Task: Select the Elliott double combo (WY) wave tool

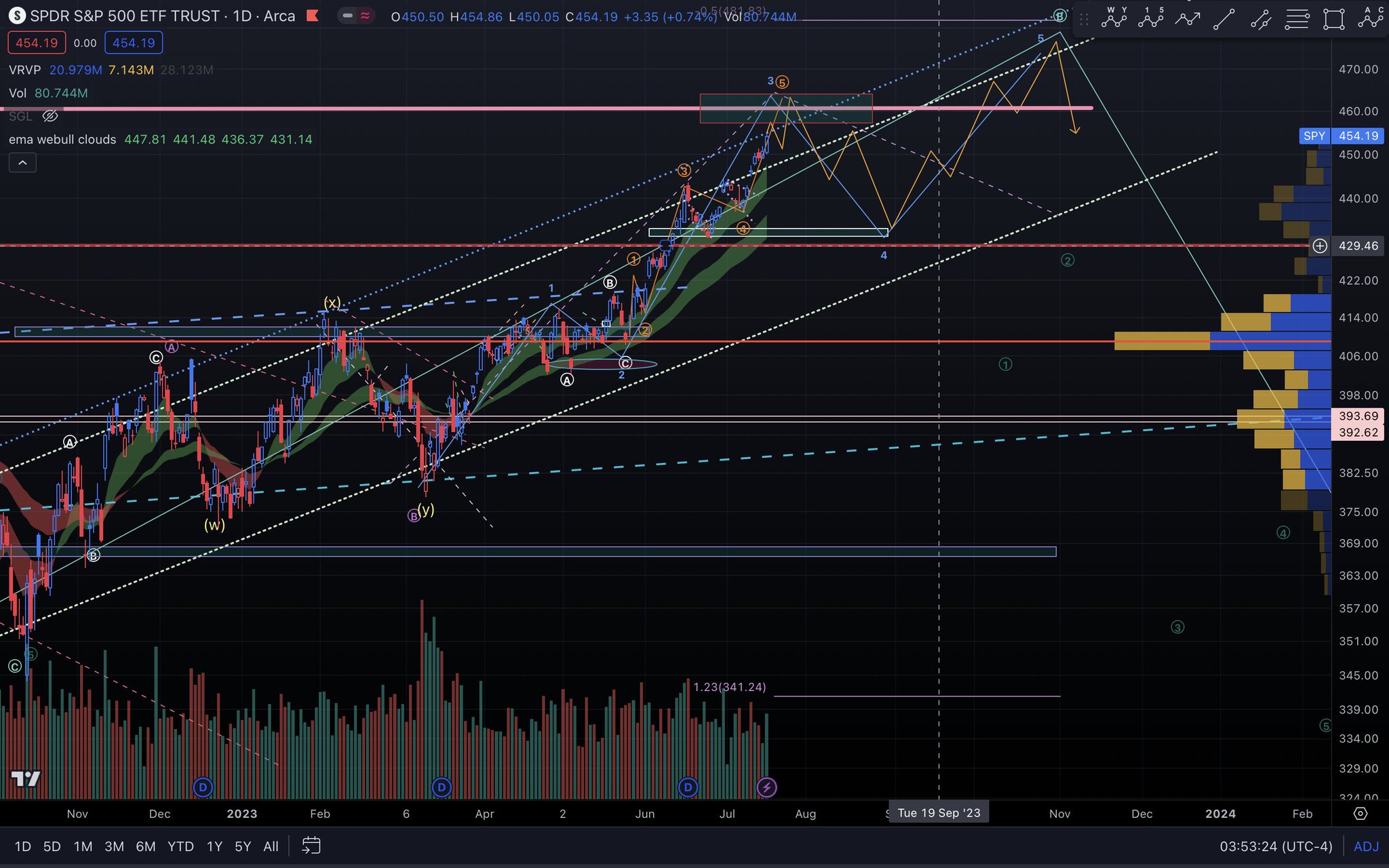Action: (1115, 18)
